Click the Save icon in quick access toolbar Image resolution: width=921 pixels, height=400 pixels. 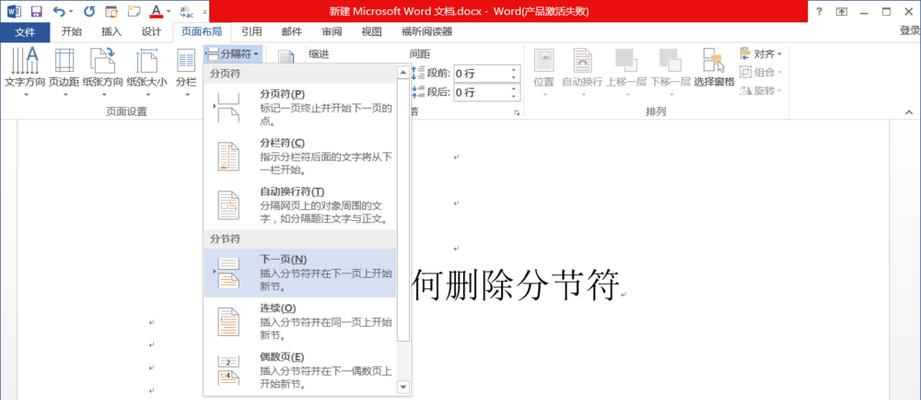[x=36, y=11]
